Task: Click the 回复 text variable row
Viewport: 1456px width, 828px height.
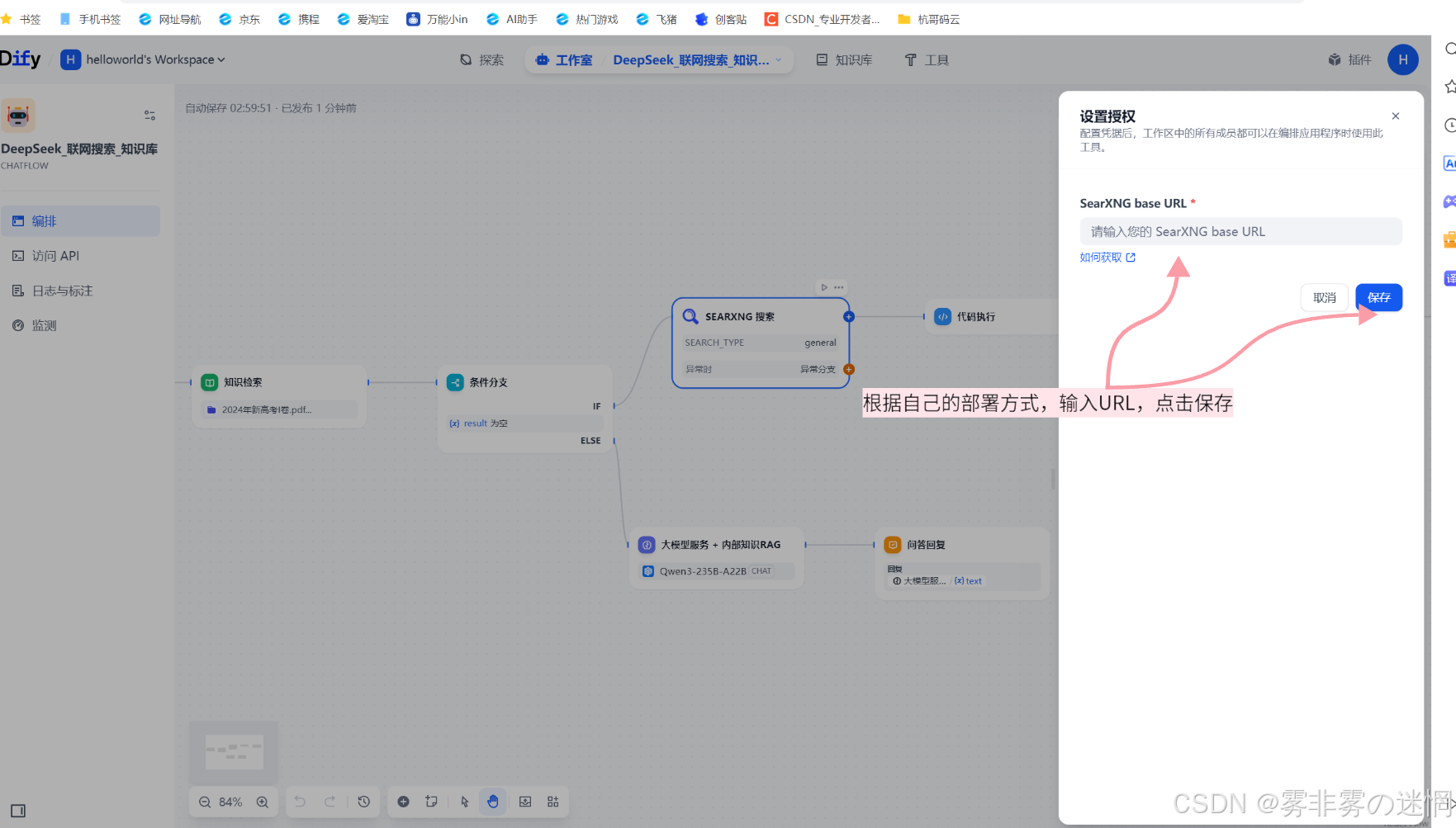Action: tap(962, 576)
